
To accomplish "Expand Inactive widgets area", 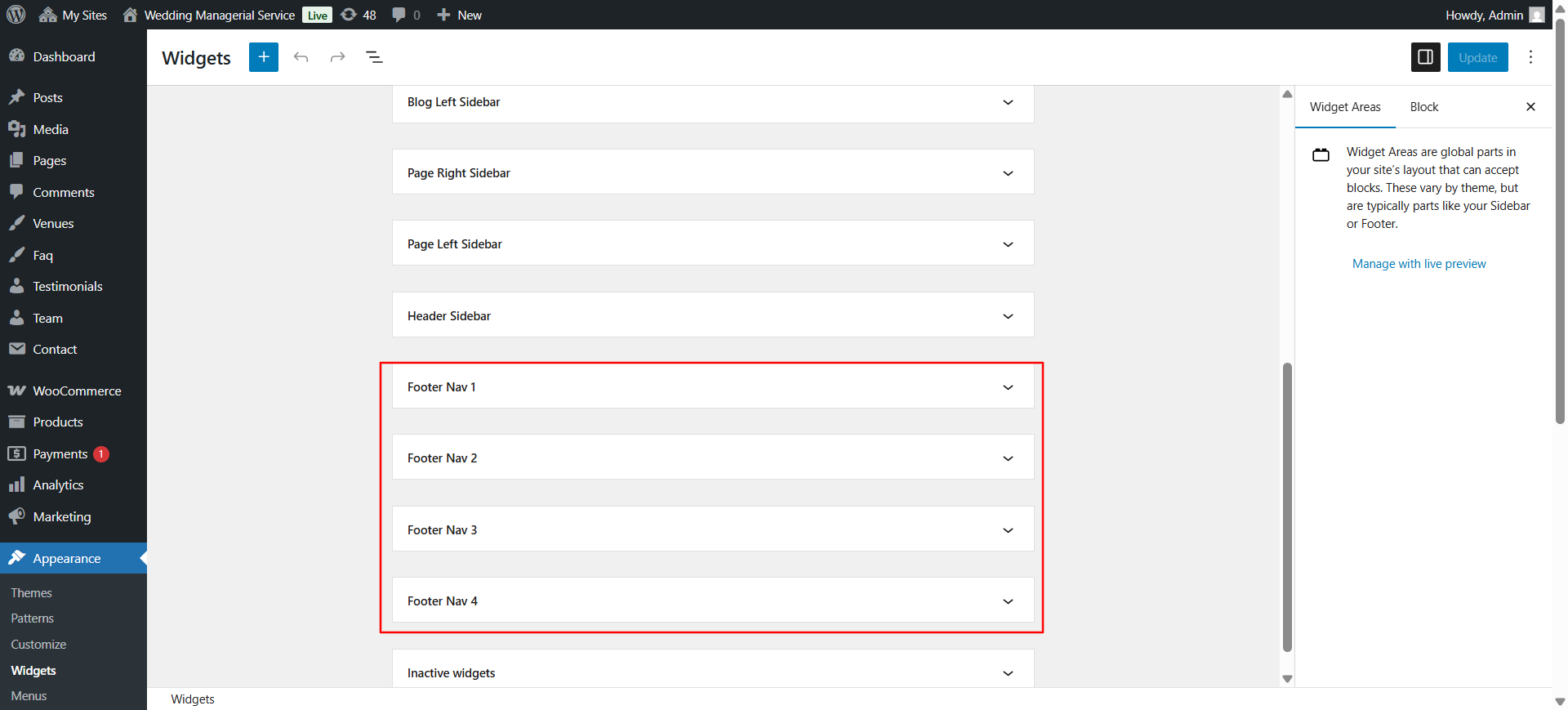I will (713, 670).
